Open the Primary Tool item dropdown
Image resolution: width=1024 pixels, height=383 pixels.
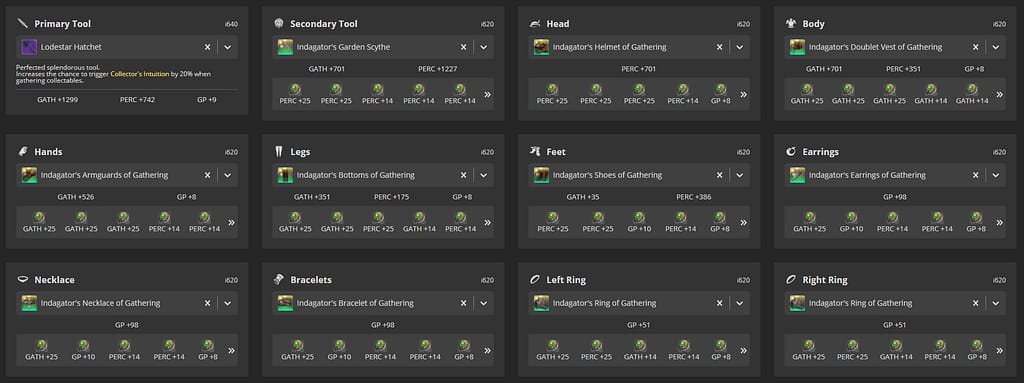[227, 47]
